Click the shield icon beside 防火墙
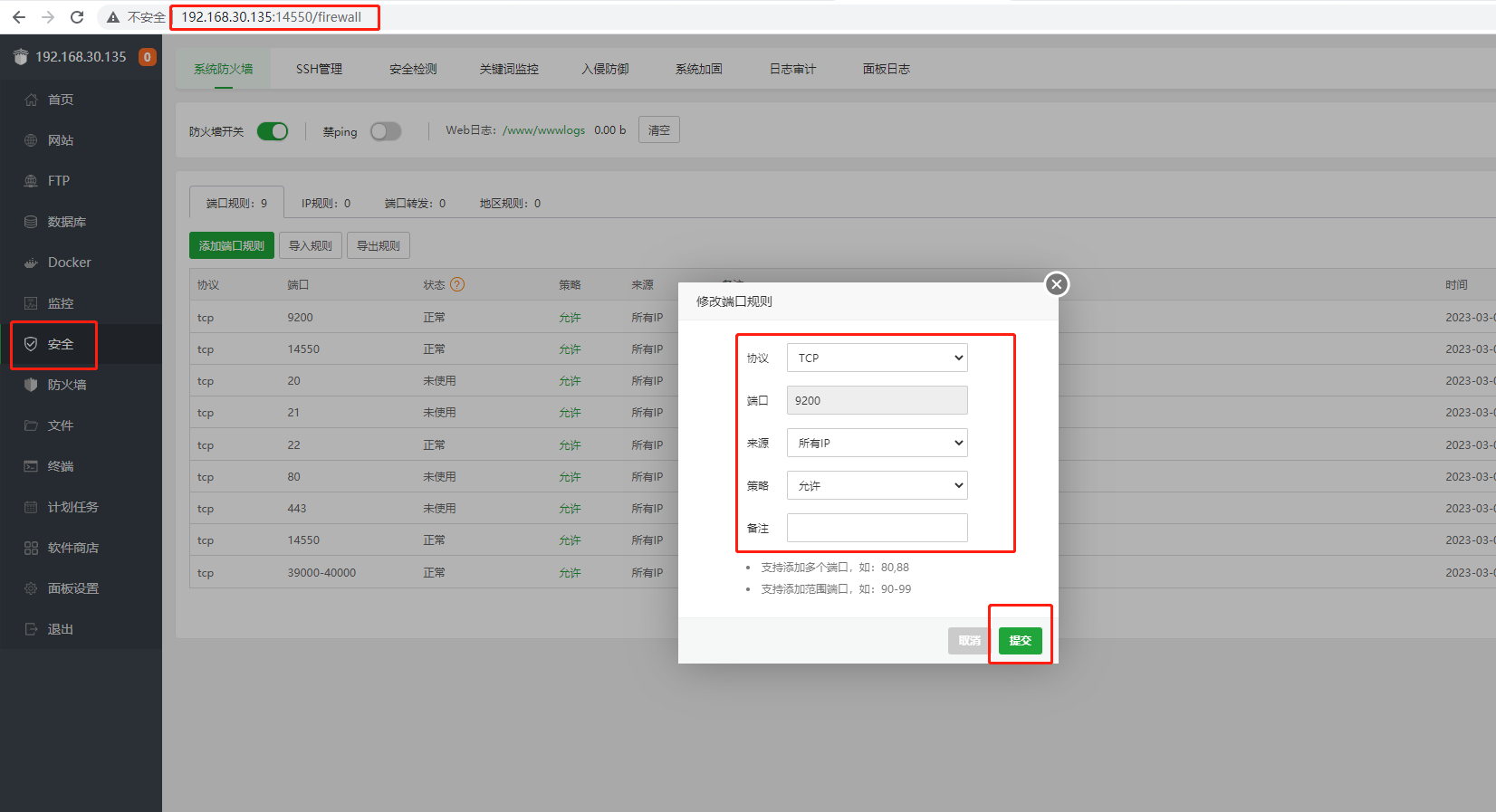The width and height of the screenshot is (1496, 812). [x=31, y=385]
